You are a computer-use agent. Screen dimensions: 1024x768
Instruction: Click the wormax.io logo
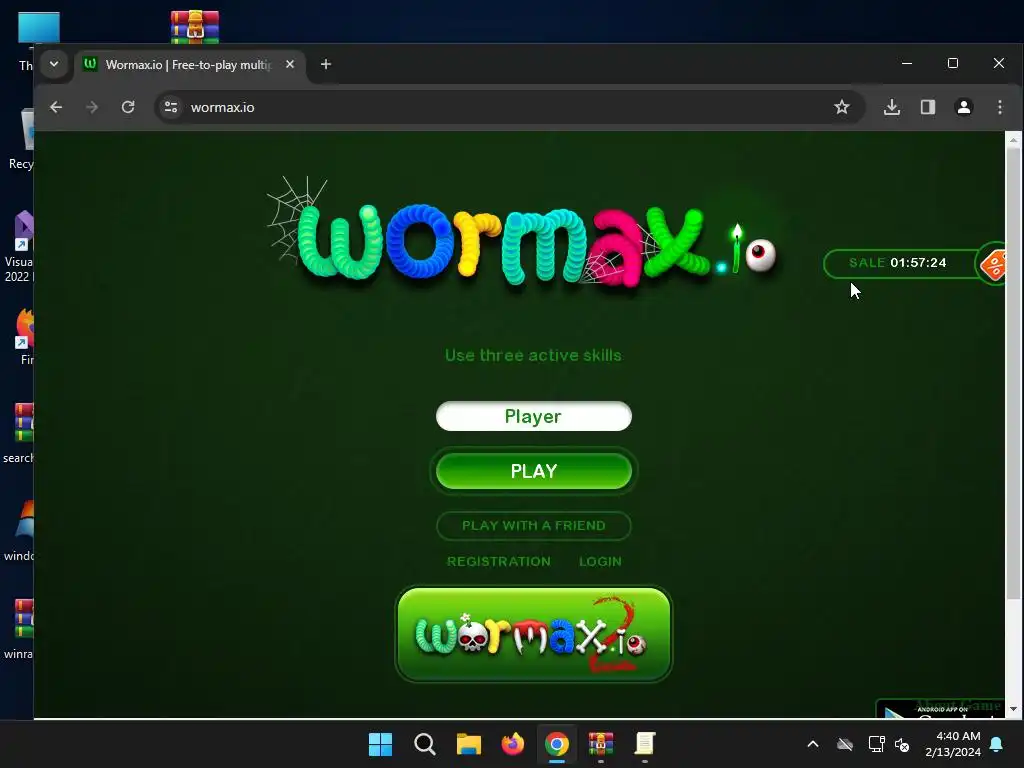[522, 235]
